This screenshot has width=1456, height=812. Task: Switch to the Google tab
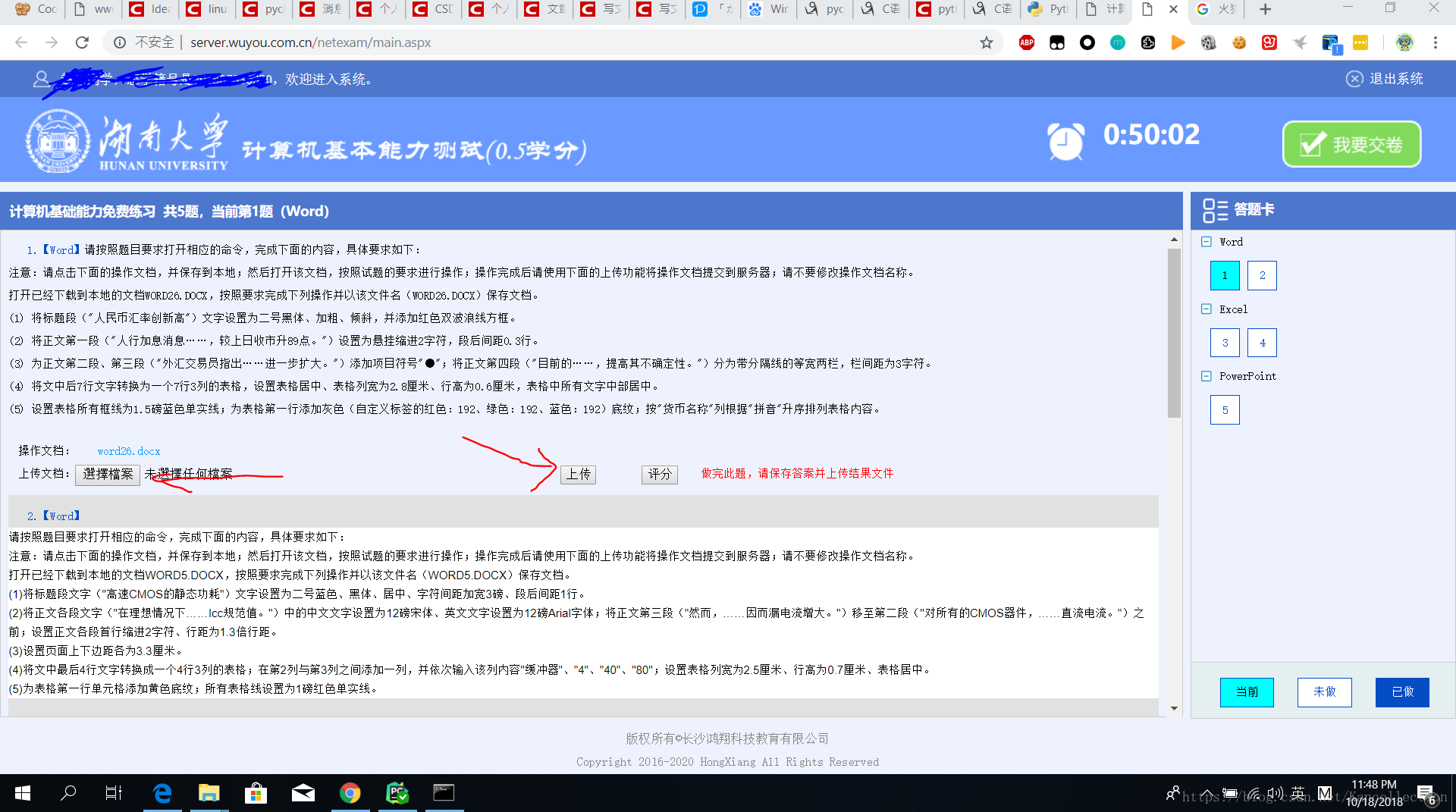click(x=1216, y=9)
